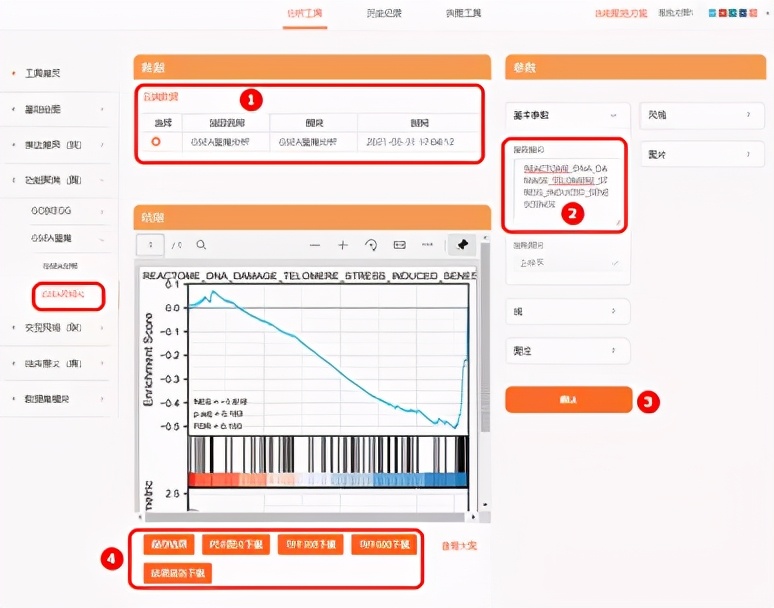Open the sidebar item marked with red bullet

point(43,74)
